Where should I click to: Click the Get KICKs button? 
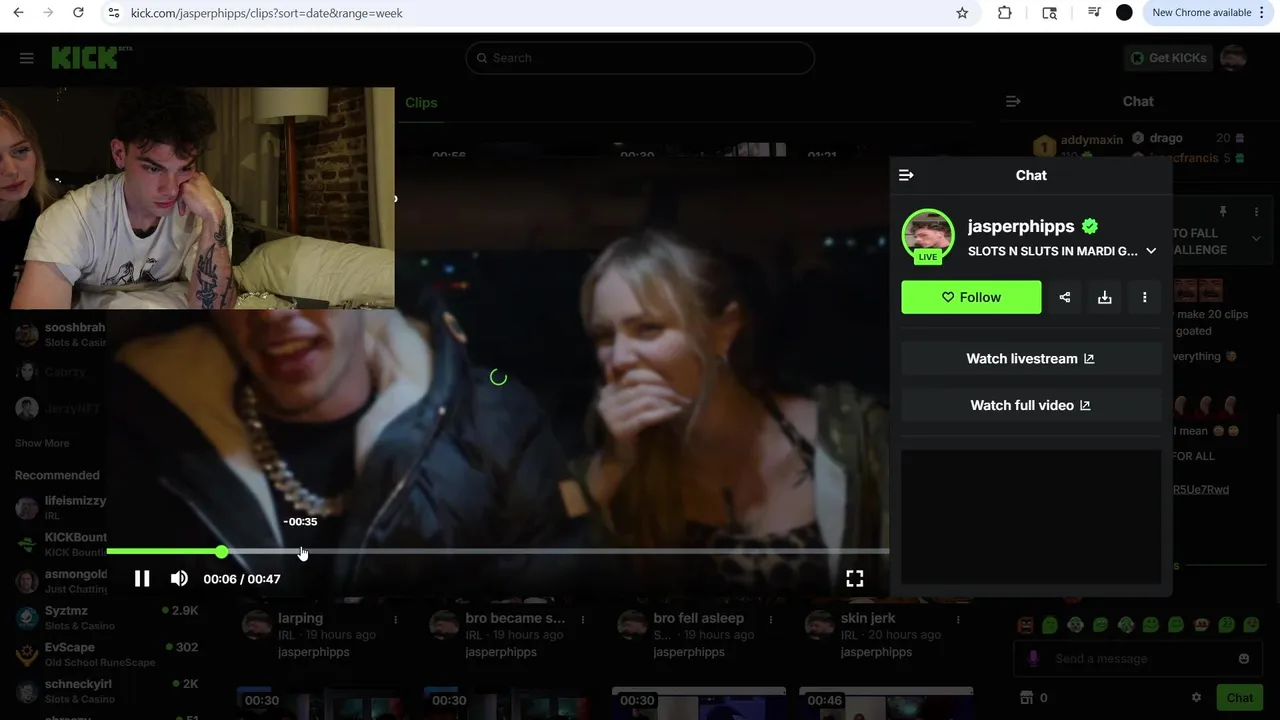(1168, 58)
